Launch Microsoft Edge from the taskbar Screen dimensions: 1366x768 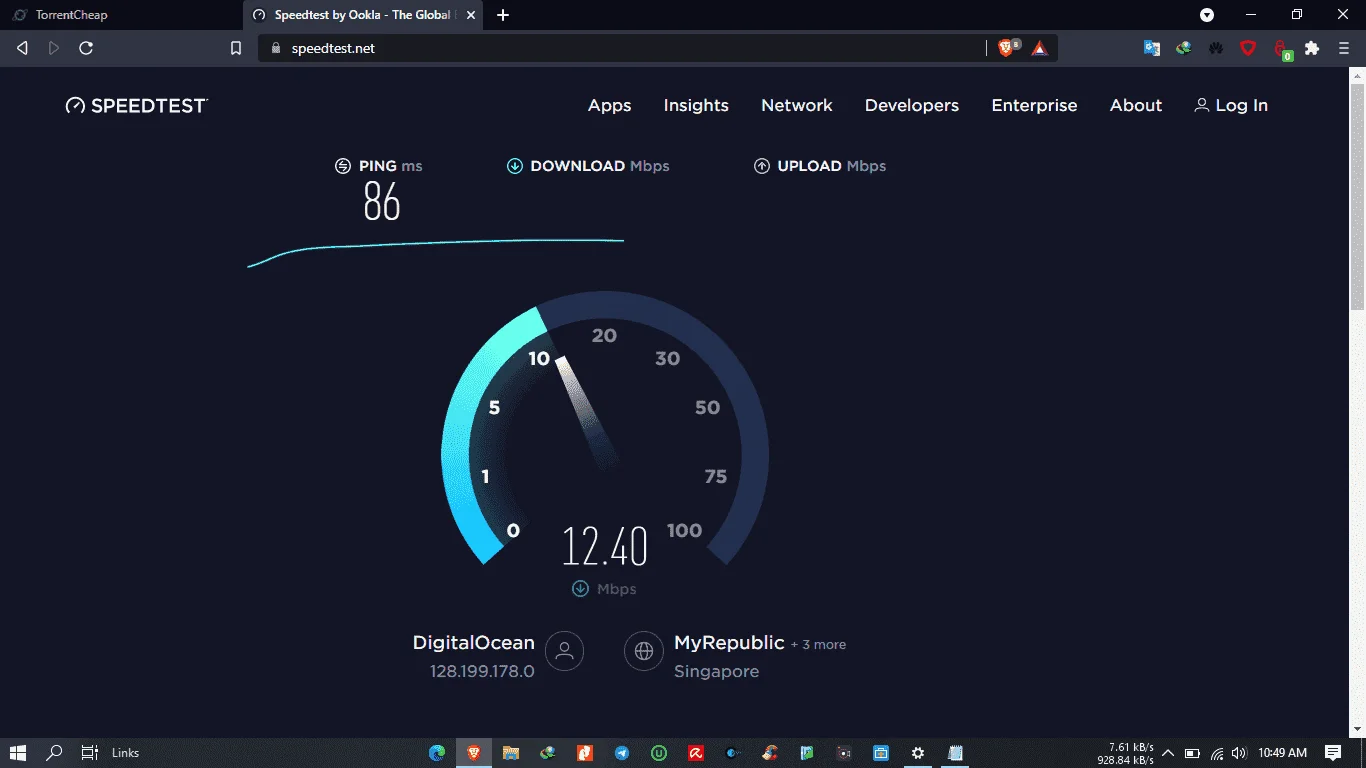[x=437, y=753]
